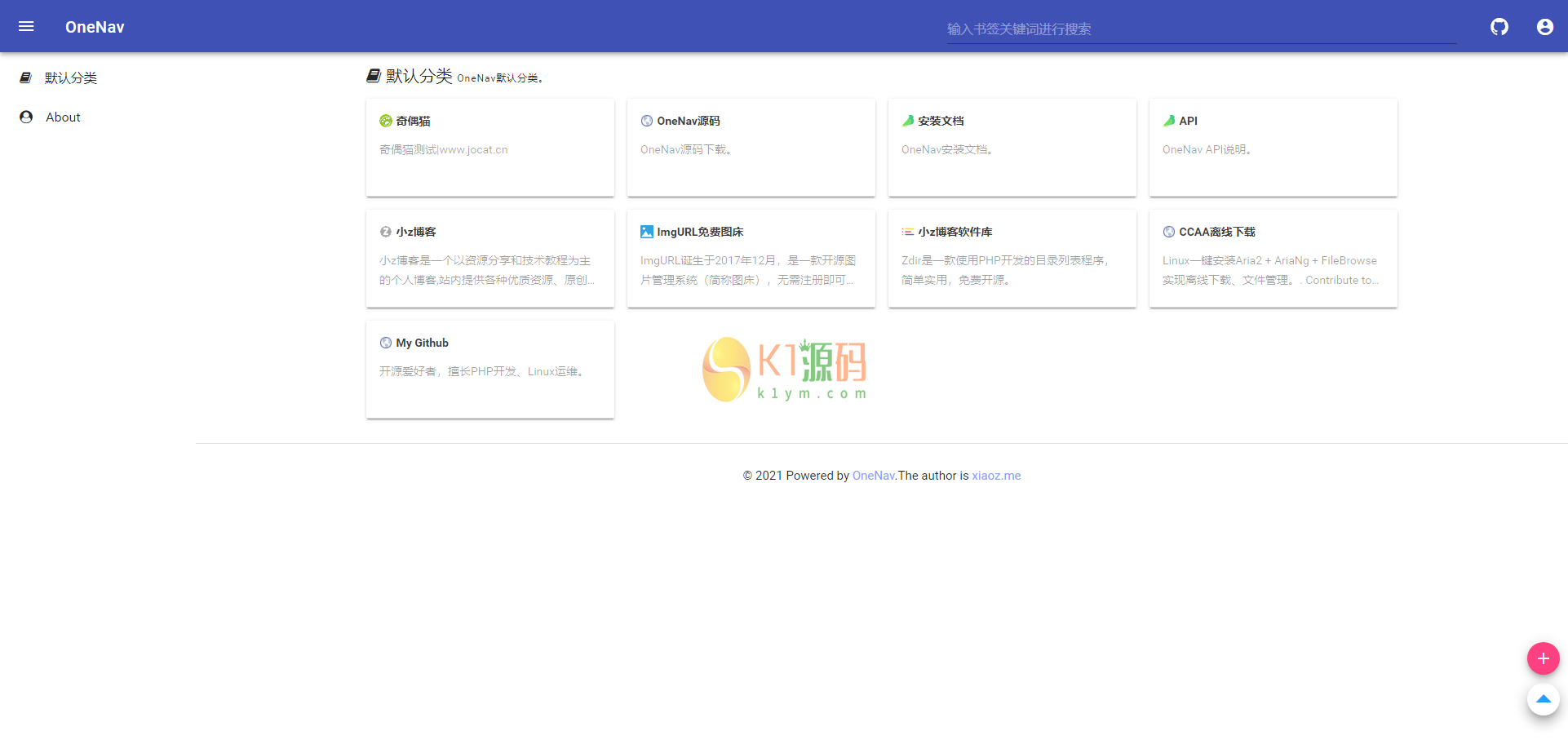
Task: Click the leaf icon of API card
Action: [1169, 121]
